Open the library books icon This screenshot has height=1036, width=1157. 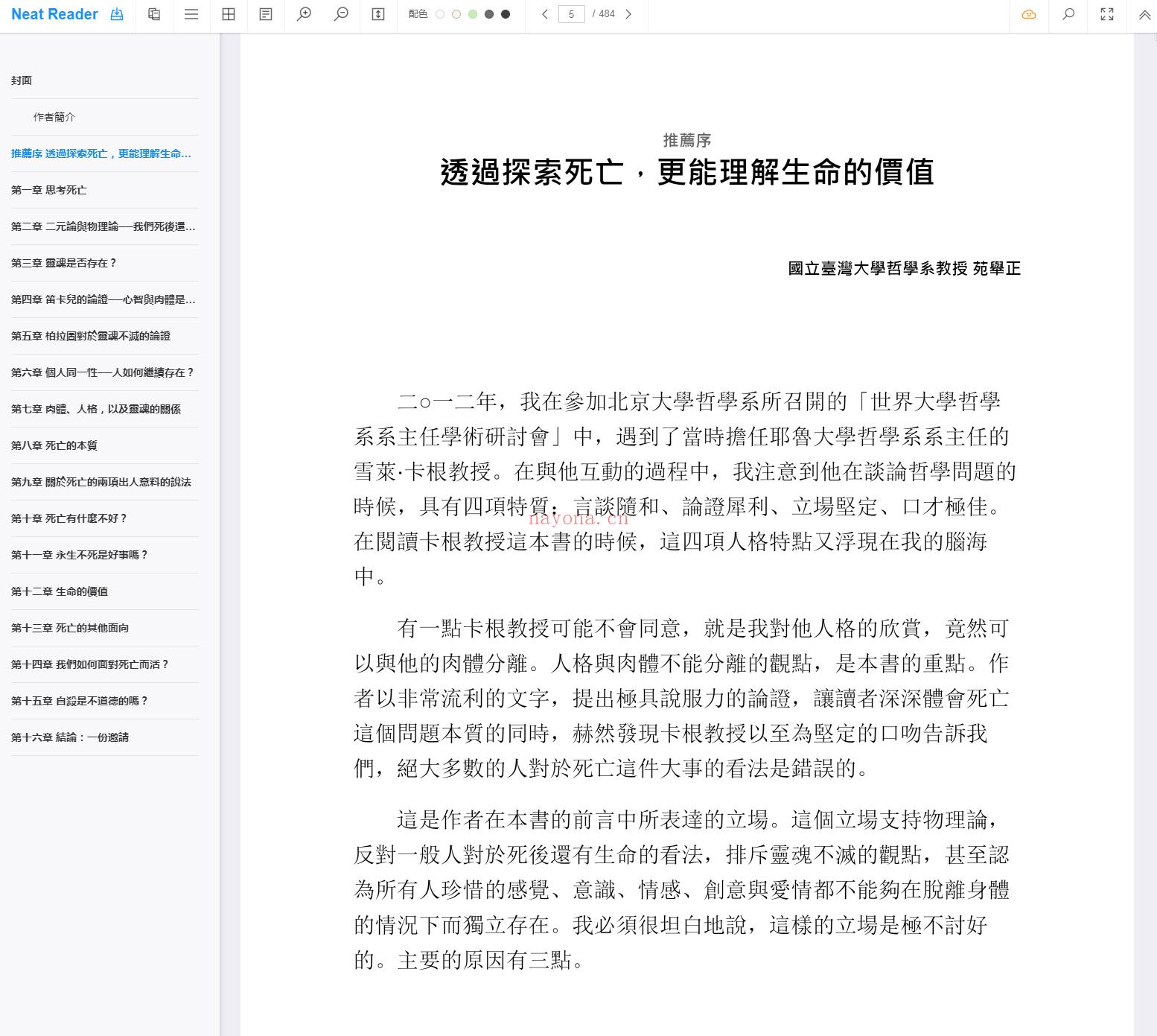click(x=154, y=14)
